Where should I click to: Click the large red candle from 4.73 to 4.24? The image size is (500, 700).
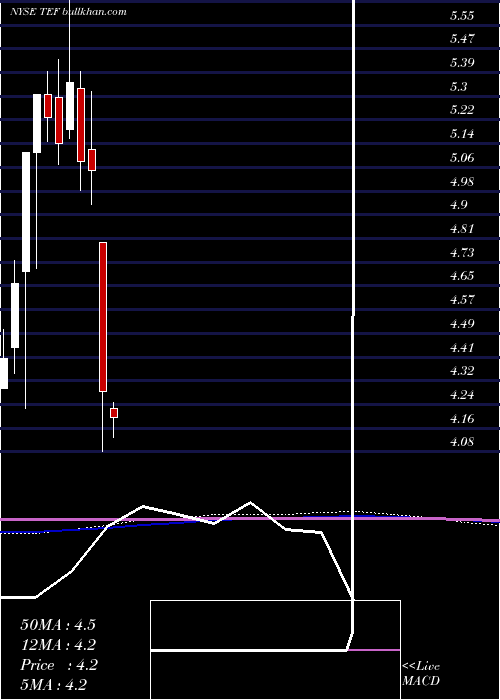click(x=103, y=317)
